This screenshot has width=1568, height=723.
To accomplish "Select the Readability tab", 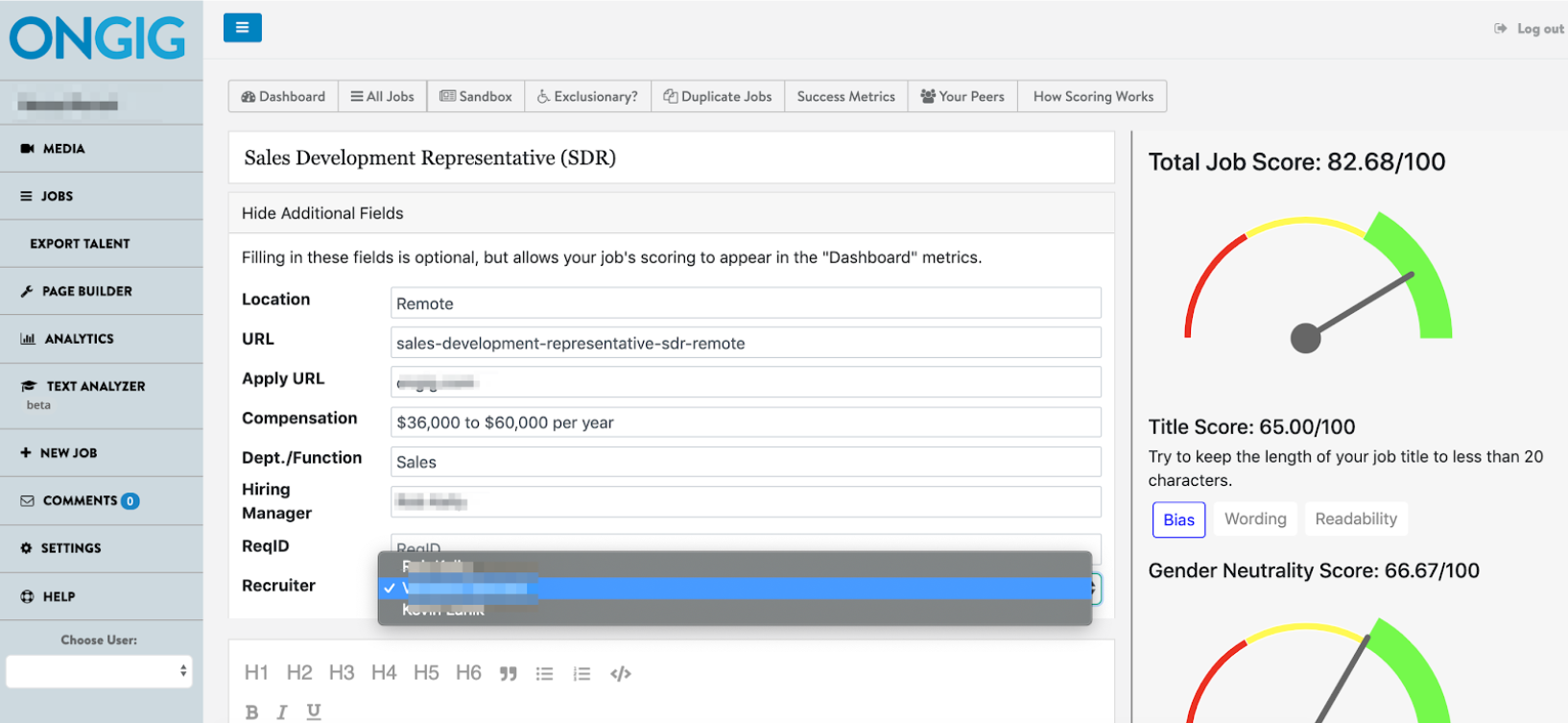I will 1356,518.
